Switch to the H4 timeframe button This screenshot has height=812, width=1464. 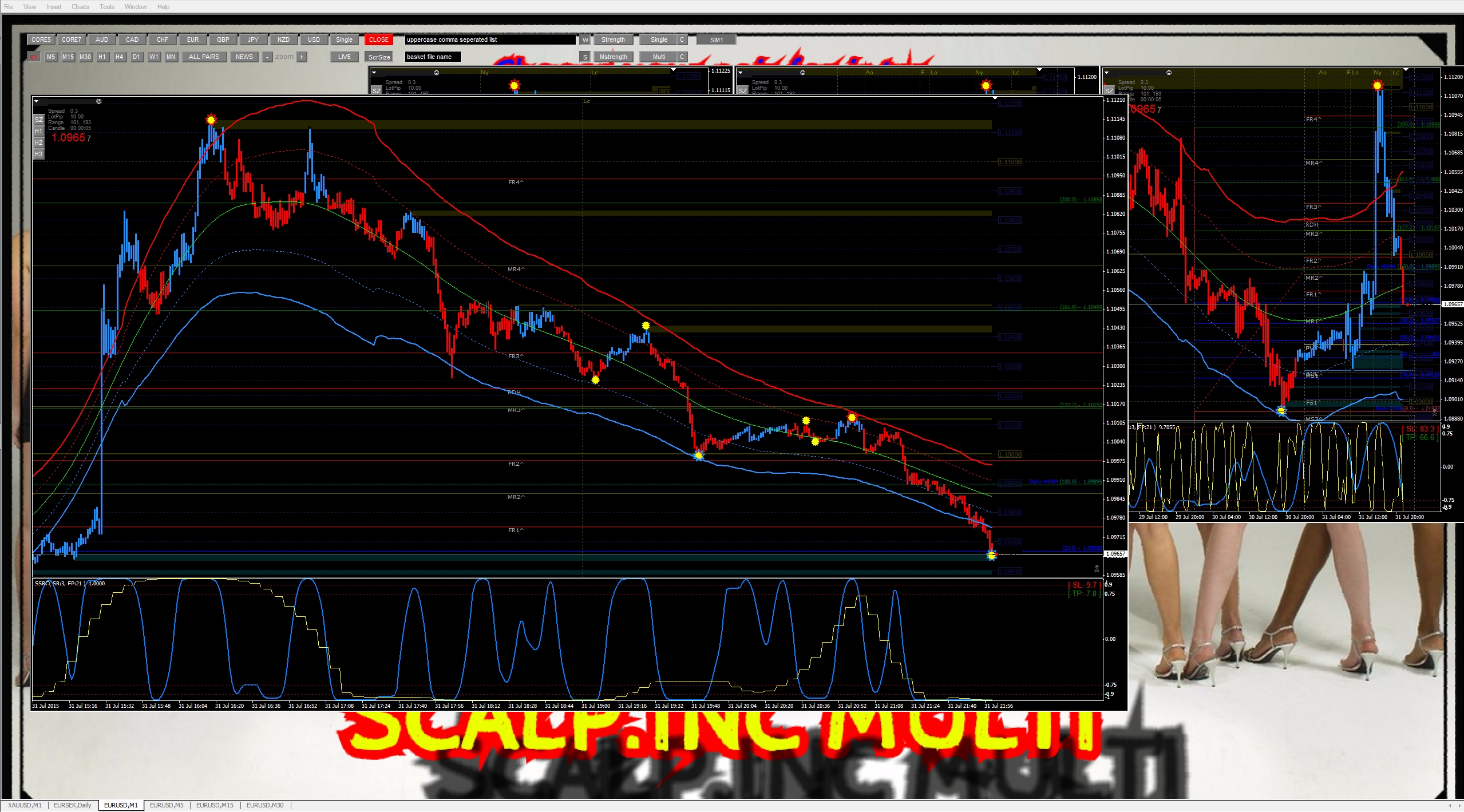[119, 57]
